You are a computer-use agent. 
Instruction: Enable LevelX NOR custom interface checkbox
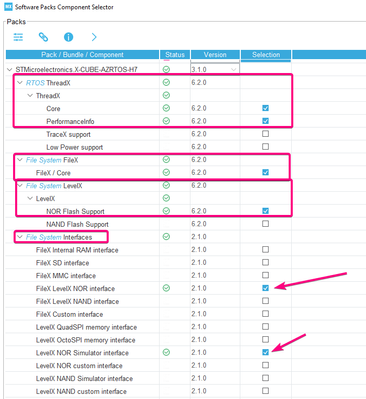(265, 365)
